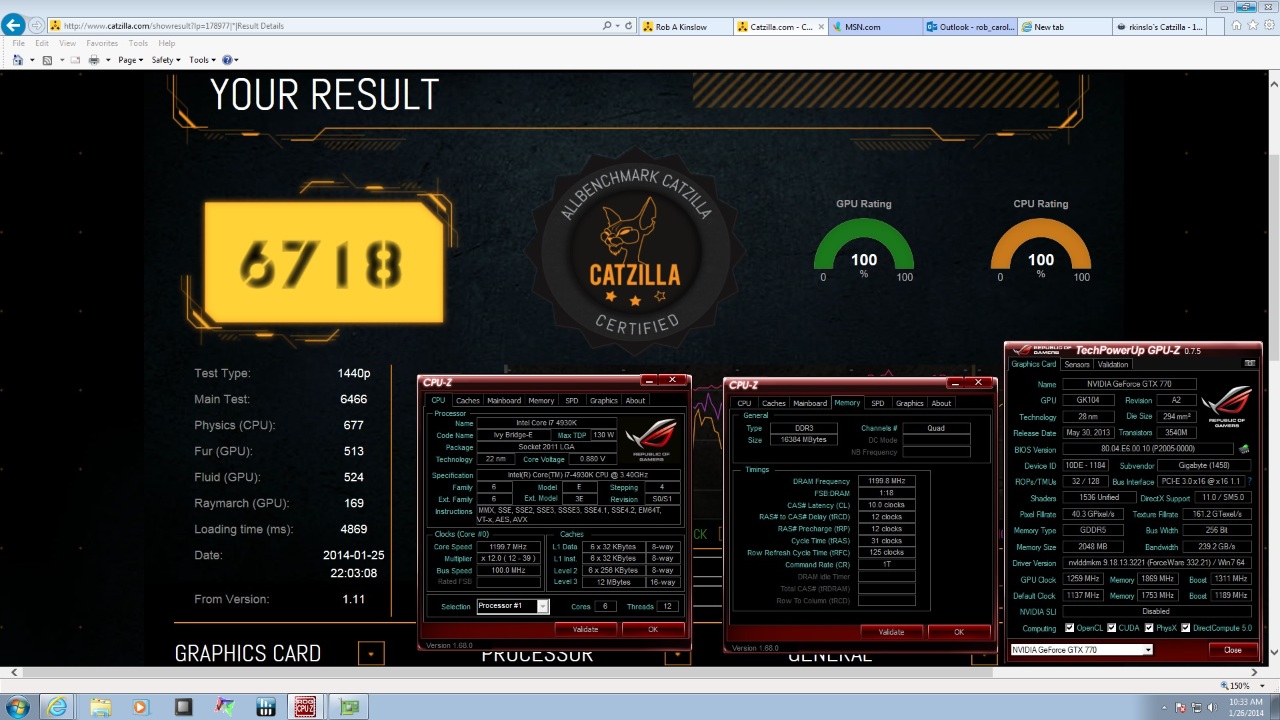
Task: Click the Home icon in IE command bar
Action: click(18, 60)
